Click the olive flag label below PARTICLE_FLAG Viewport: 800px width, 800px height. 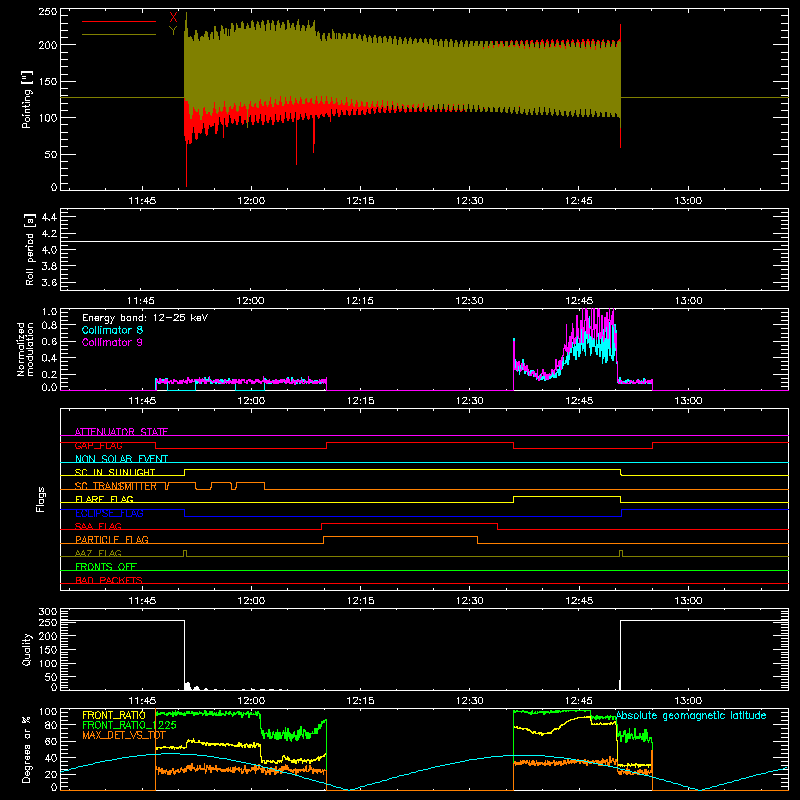98,553
